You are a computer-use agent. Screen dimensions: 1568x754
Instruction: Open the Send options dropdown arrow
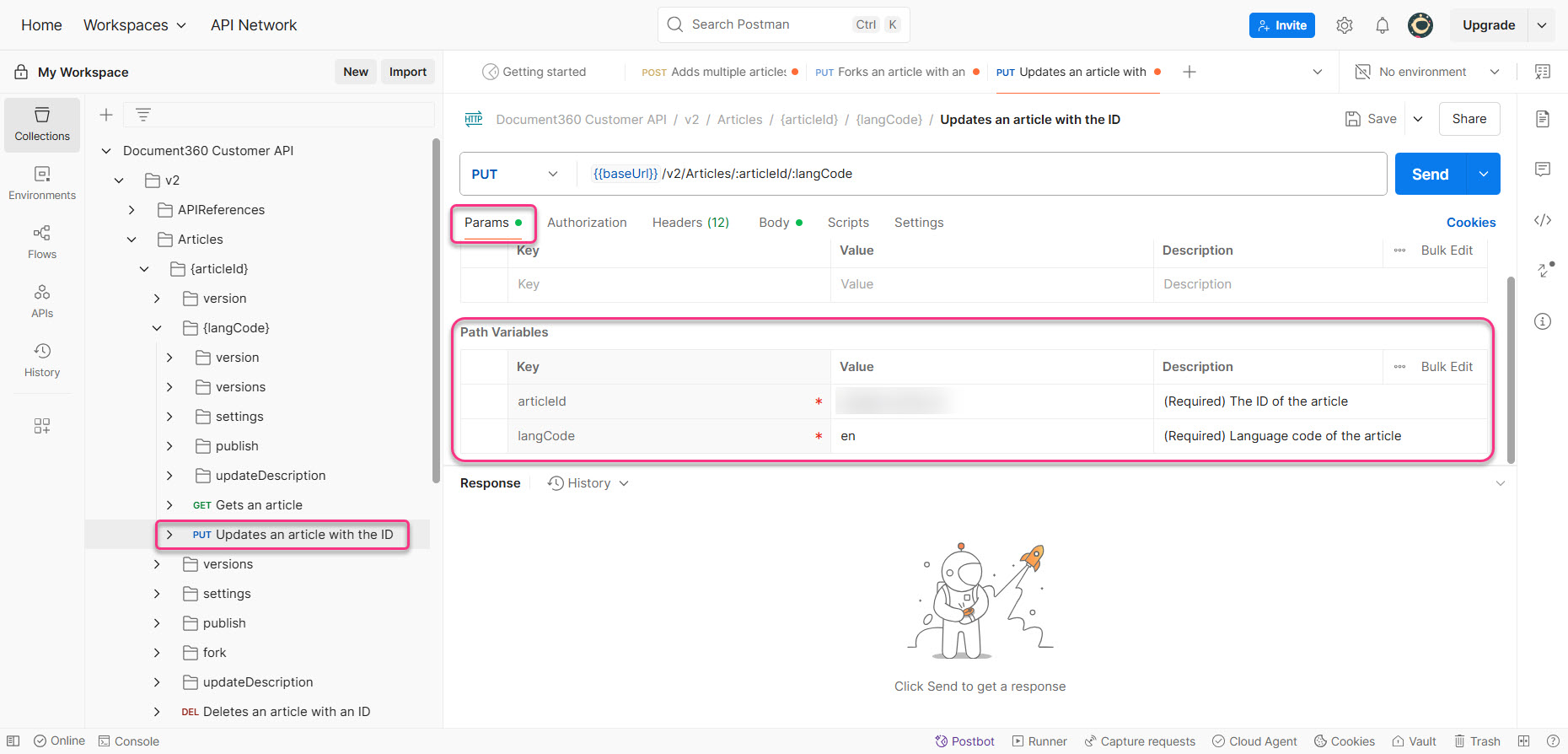(1483, 174)
